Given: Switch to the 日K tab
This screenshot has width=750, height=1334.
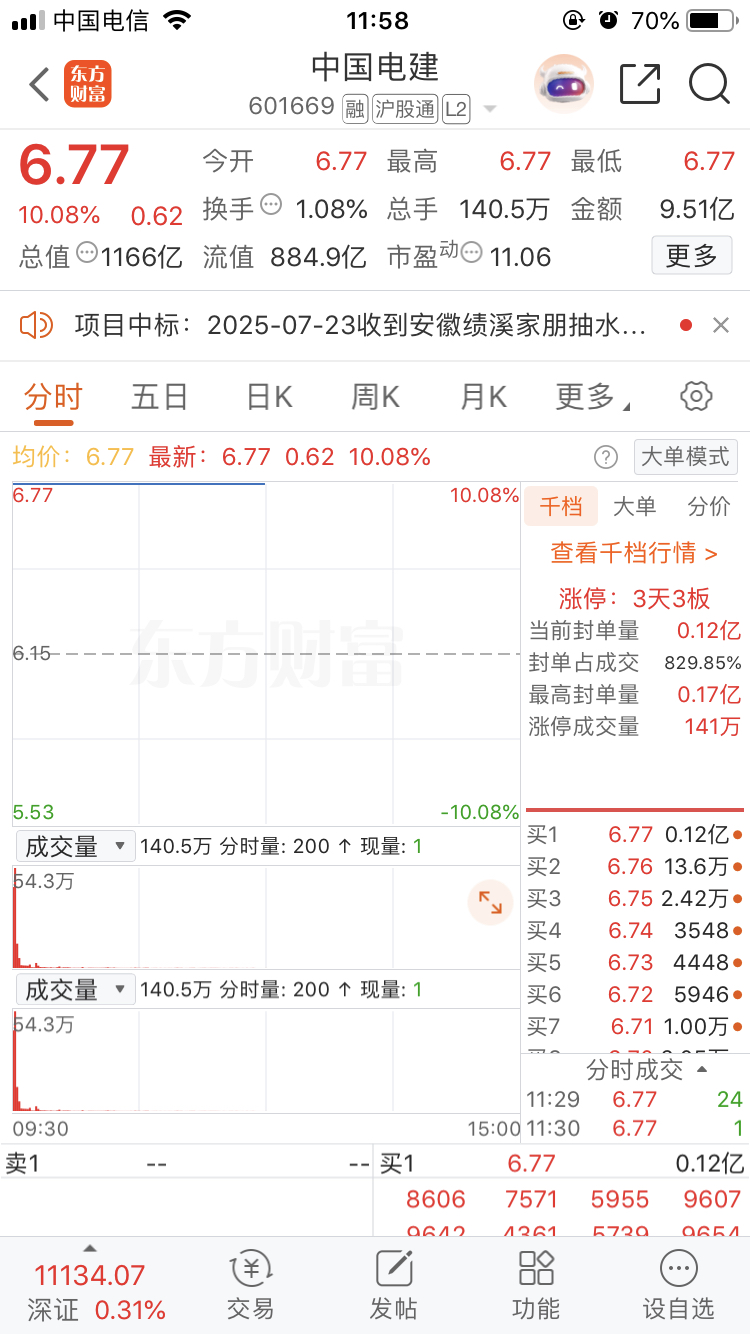Looking at the screenshot, I should (x=269, y=397).
